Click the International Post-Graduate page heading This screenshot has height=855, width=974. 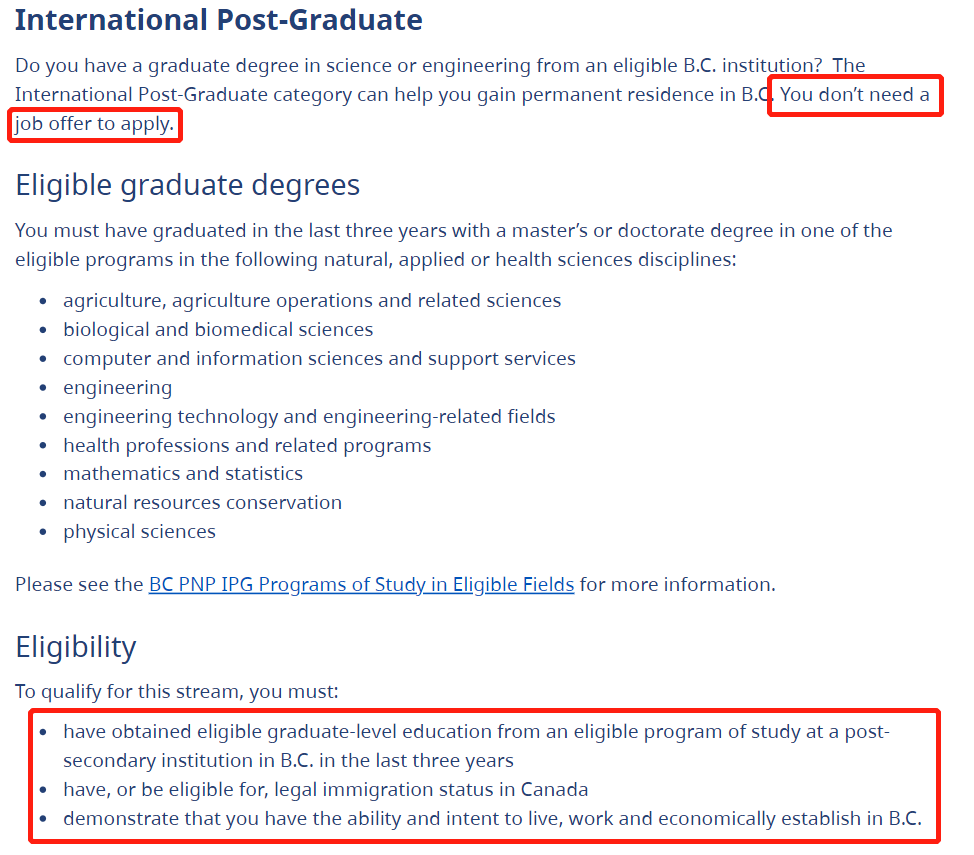pos(219,20)
